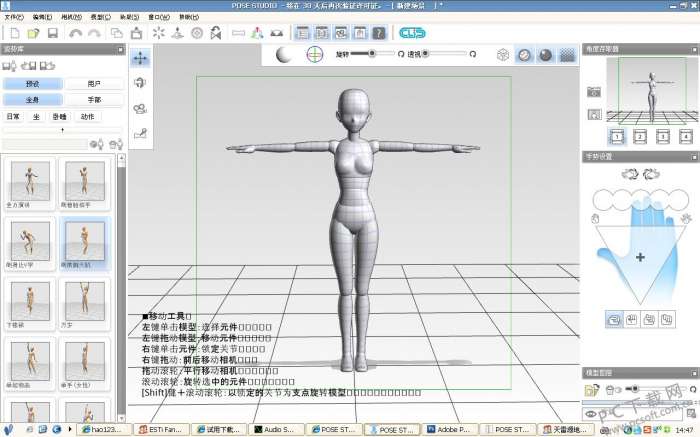Click angle memory slot 1 button
Screen dimensions: 700x437
pos(617,136)
